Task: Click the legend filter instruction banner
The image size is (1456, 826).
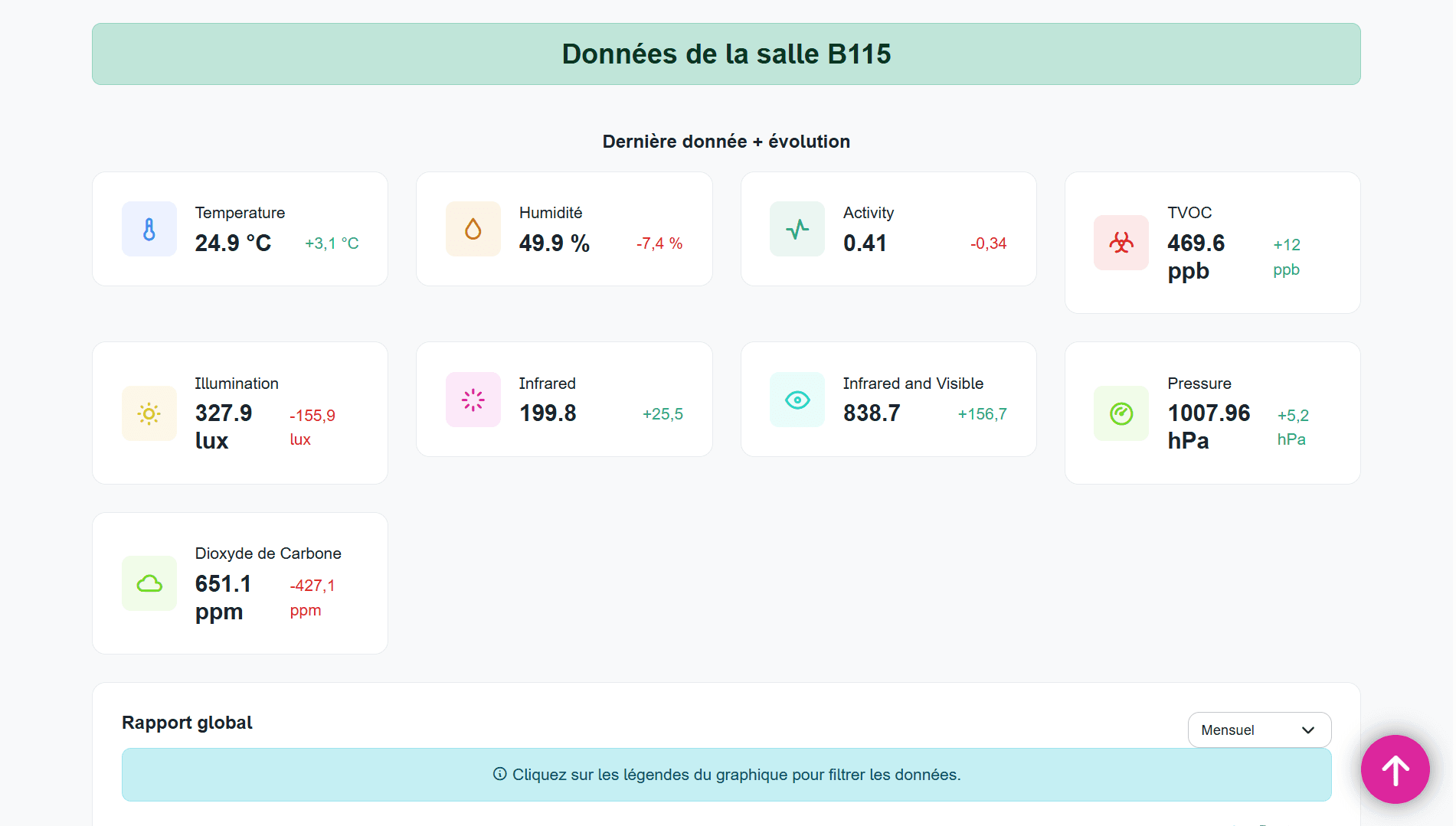Action: coord(726,774)
